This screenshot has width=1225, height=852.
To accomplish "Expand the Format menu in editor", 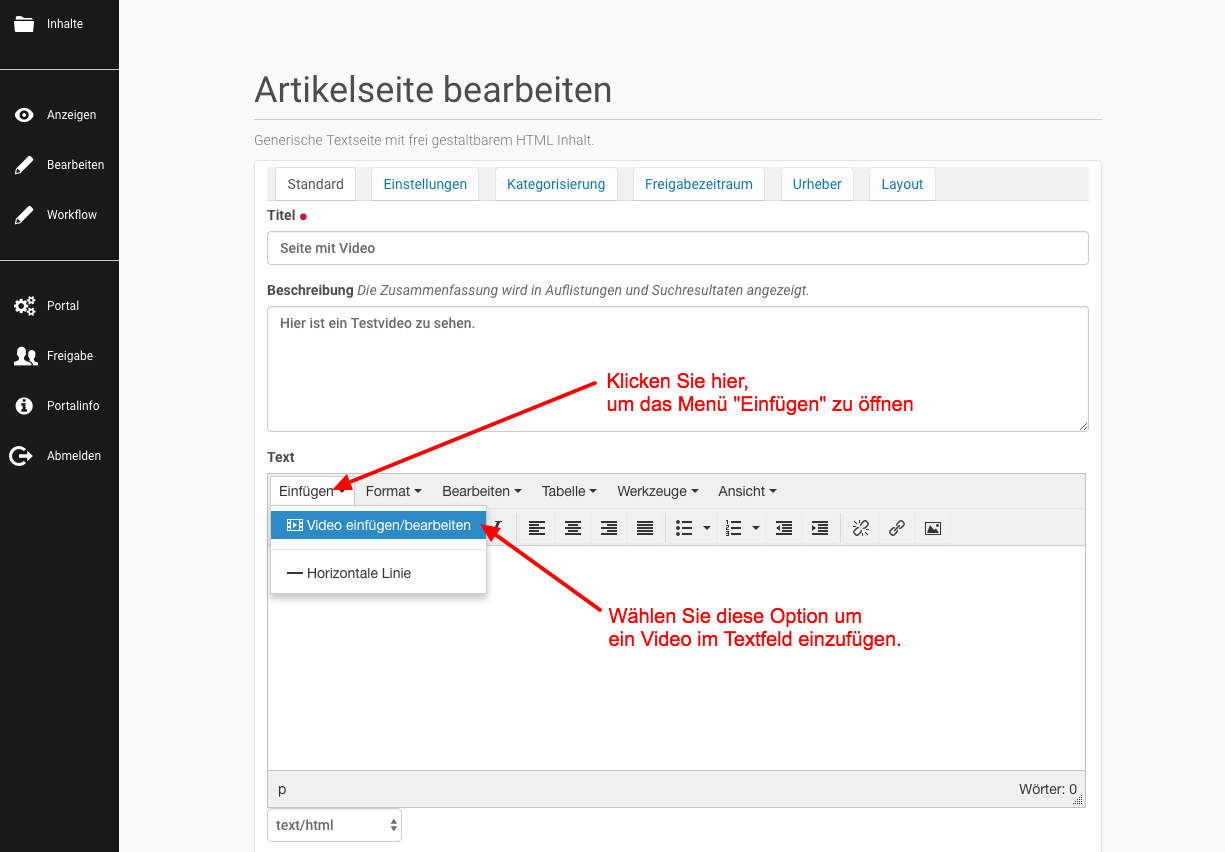I will 393,491.
